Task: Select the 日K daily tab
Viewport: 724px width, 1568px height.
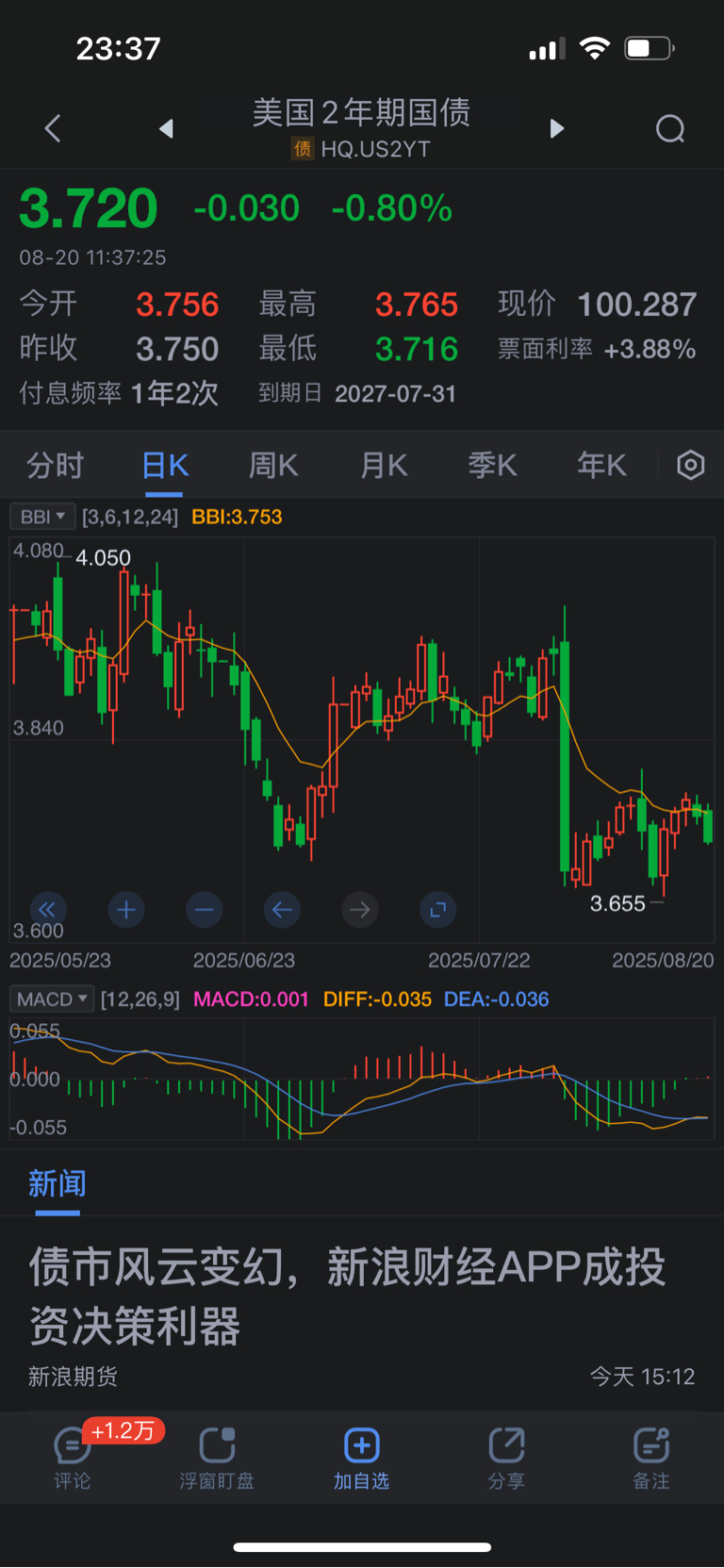Action: 165,465
